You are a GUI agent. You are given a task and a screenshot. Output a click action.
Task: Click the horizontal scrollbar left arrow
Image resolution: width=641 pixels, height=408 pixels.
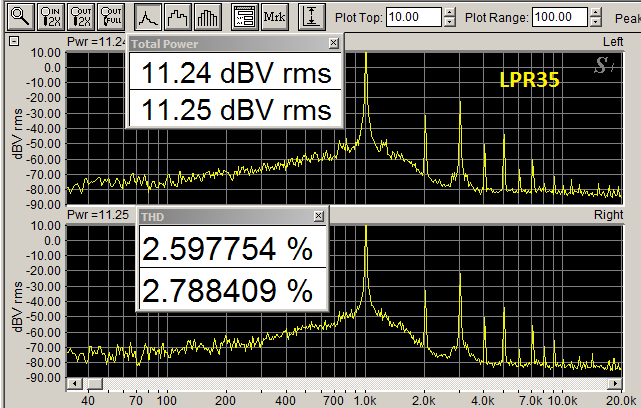coord(74,383)
